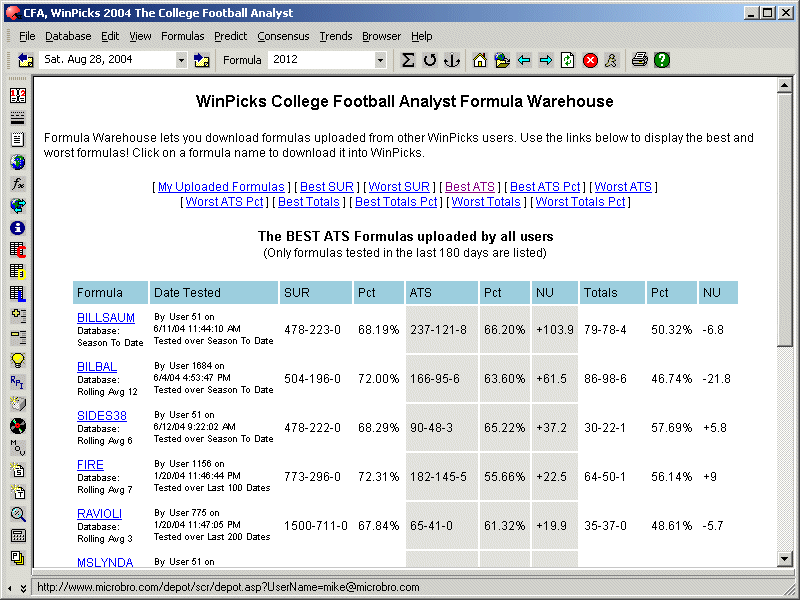Click the circular arrow reset icon
The height and width of the screenshot is (600, 800).
click(x=430, y=60)
